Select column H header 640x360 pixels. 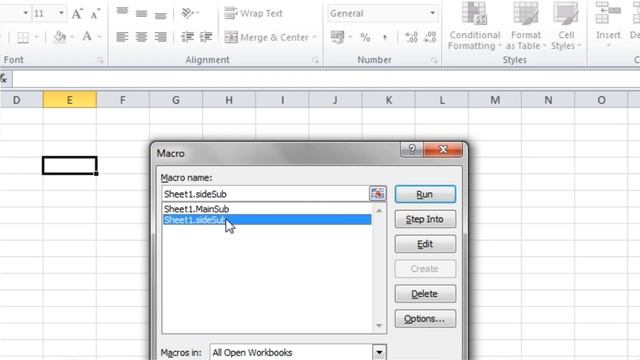tap(229, 100)
